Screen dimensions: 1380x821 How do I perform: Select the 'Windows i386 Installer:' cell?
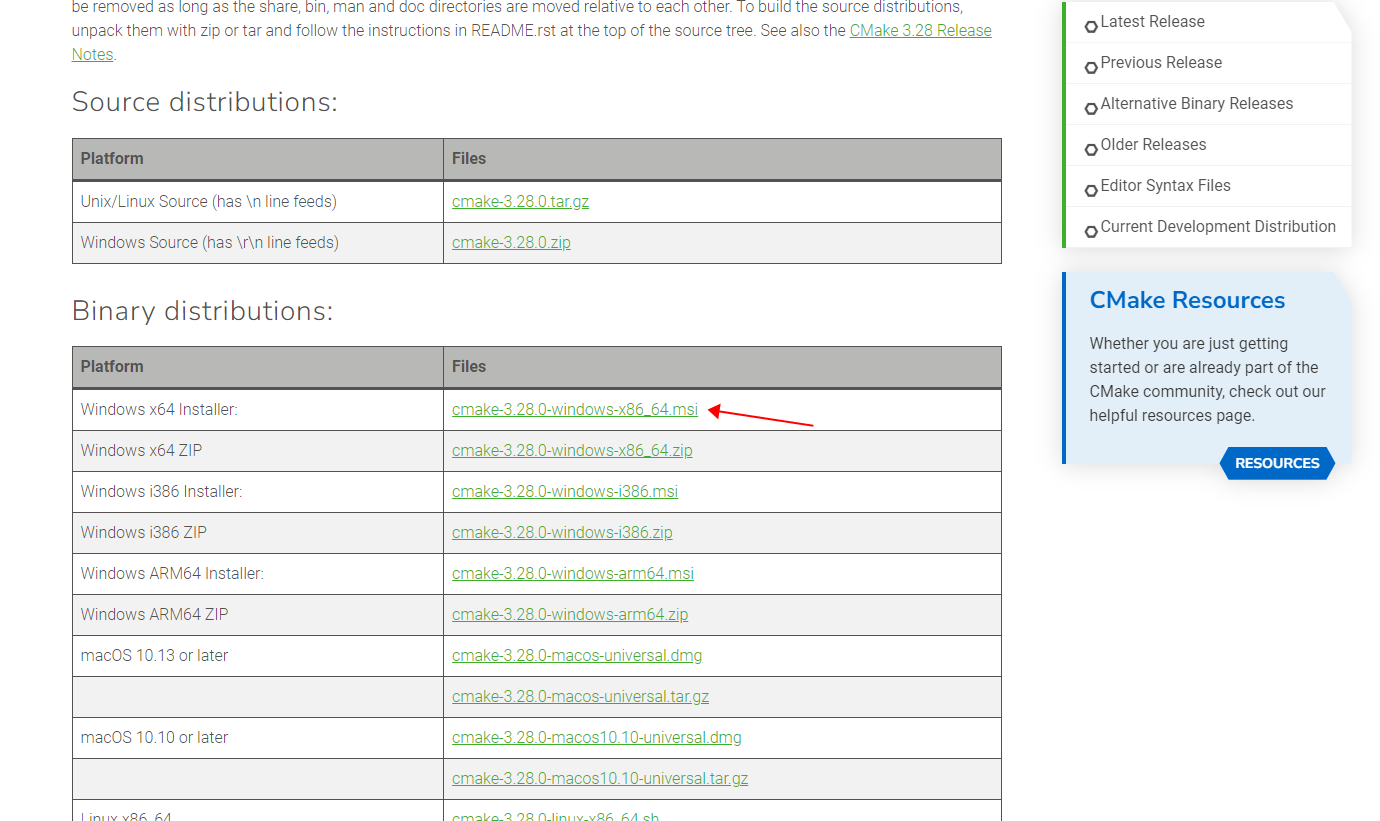pos(258,491)
